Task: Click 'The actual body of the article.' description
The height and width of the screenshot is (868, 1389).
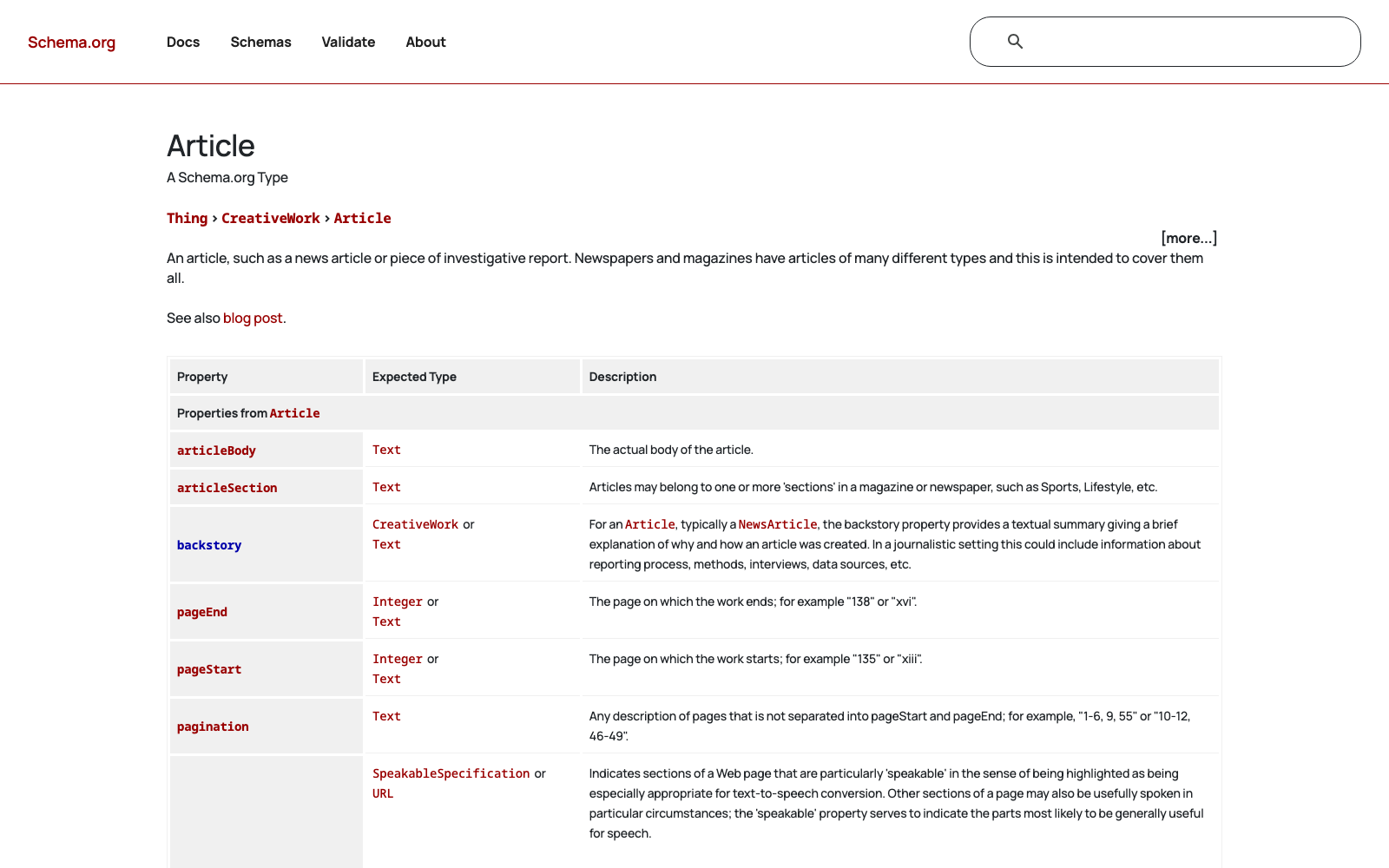Action: point(671,450)
